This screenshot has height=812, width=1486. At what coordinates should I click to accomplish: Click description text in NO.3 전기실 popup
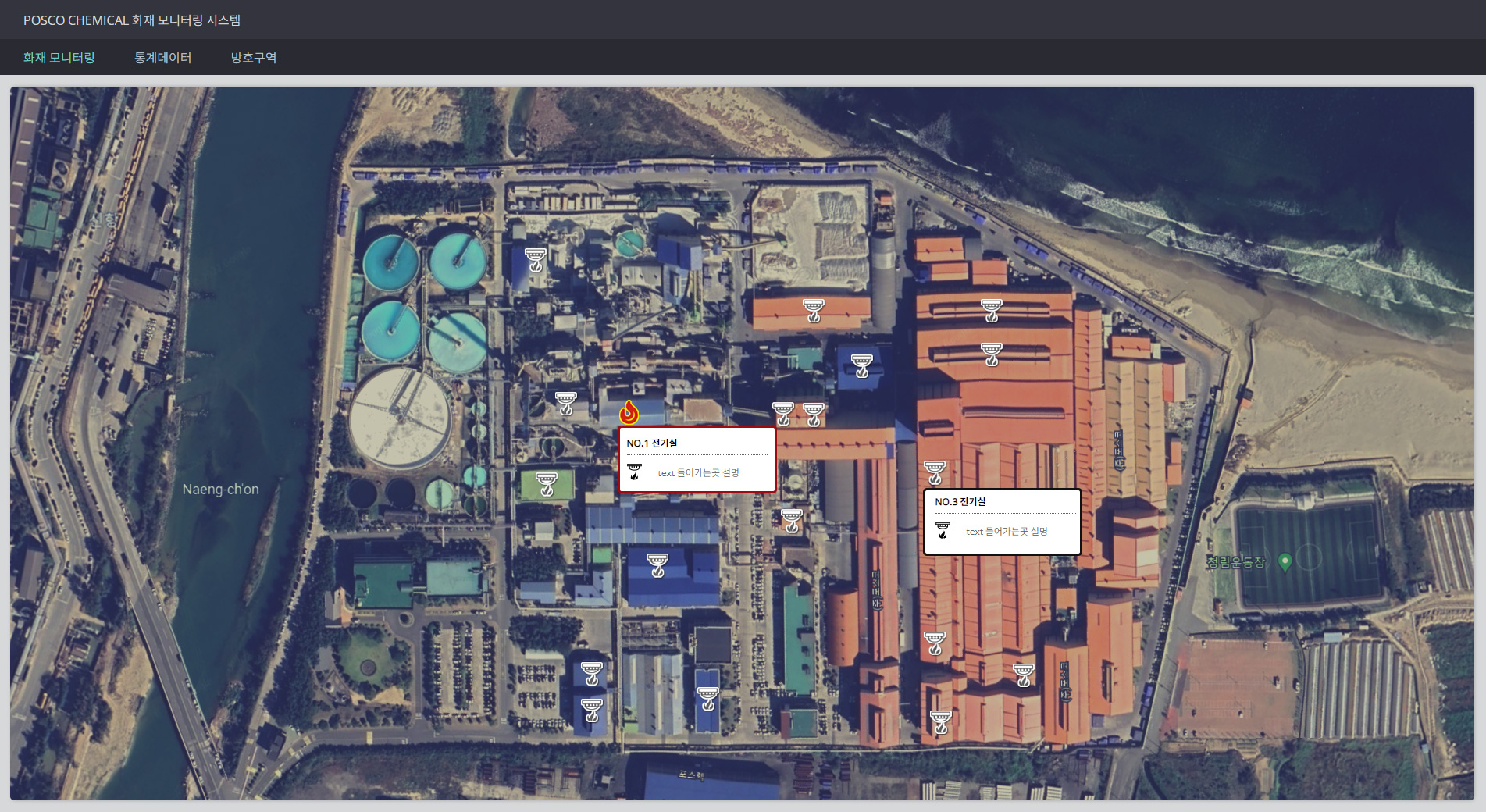point(1007,531)
